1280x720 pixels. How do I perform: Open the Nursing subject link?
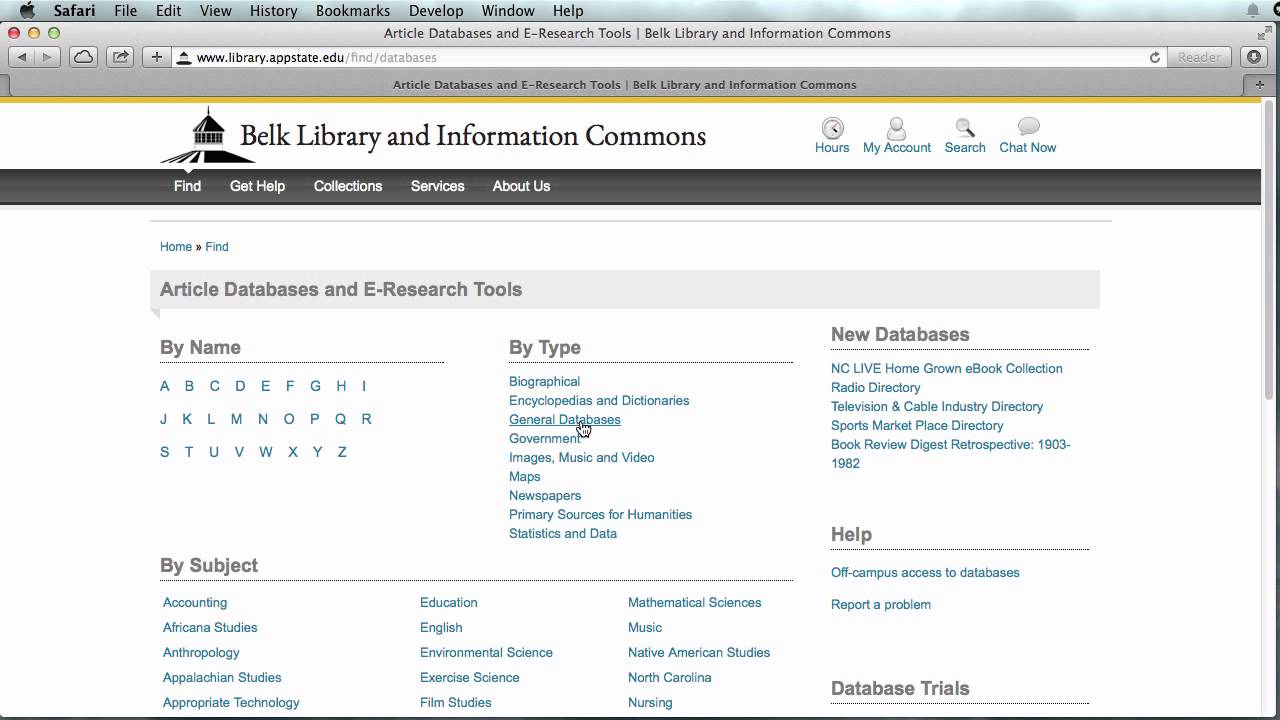coord(650,703)
